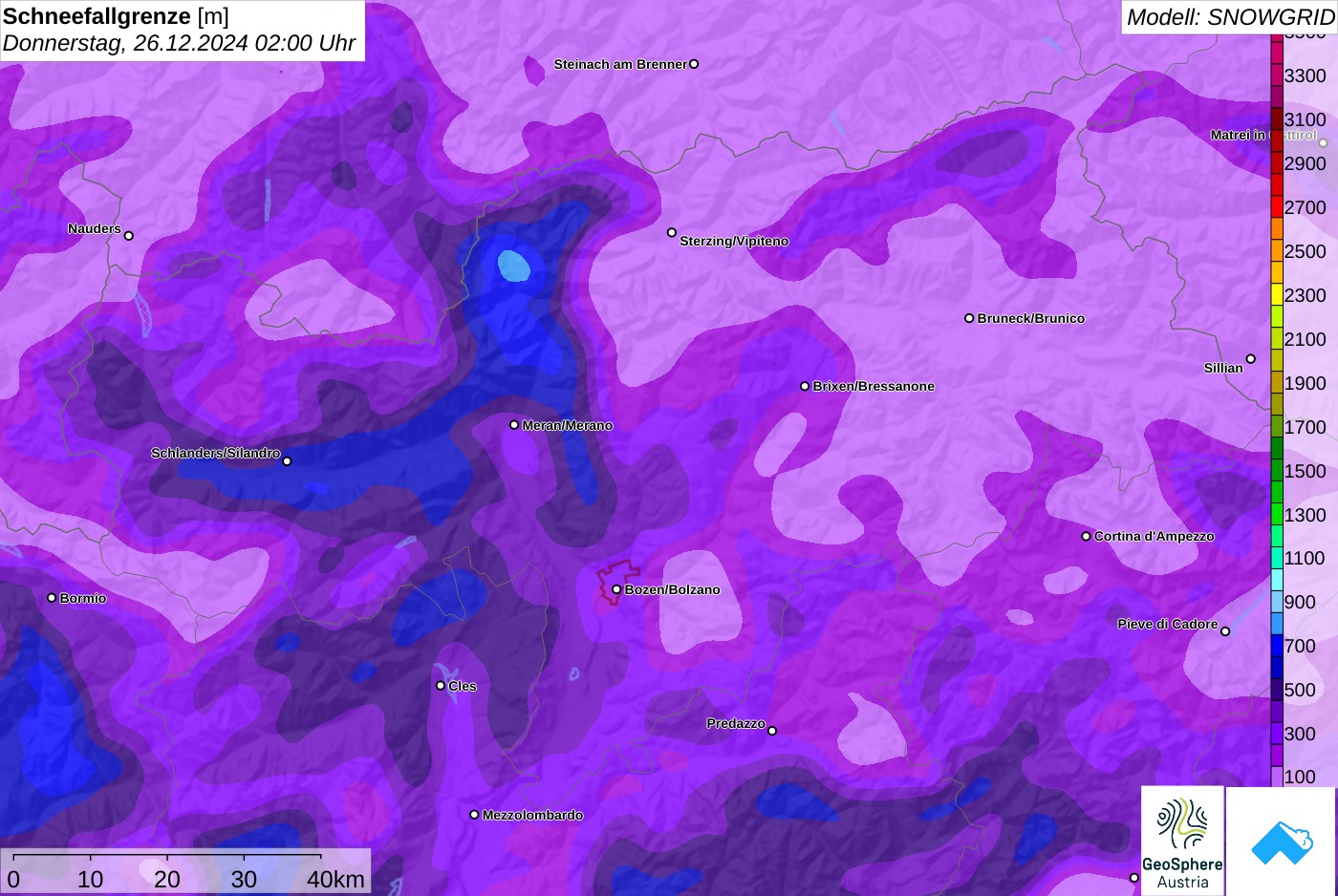This screenshot has width=1338, height=896.
Task: Click the date Donnerstag, 26.12.2024 02:00 Uhr
Action: tap(179, 43)
